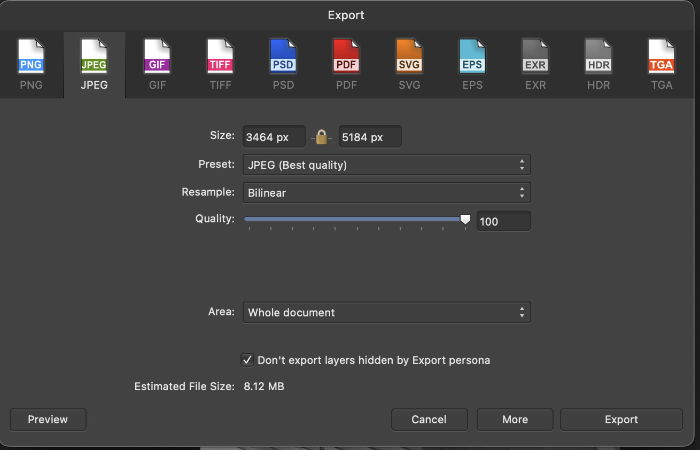The image size is (700, 450).
Task: Expand the Resample Bilinear dropdown
Action: coord(385,192)
